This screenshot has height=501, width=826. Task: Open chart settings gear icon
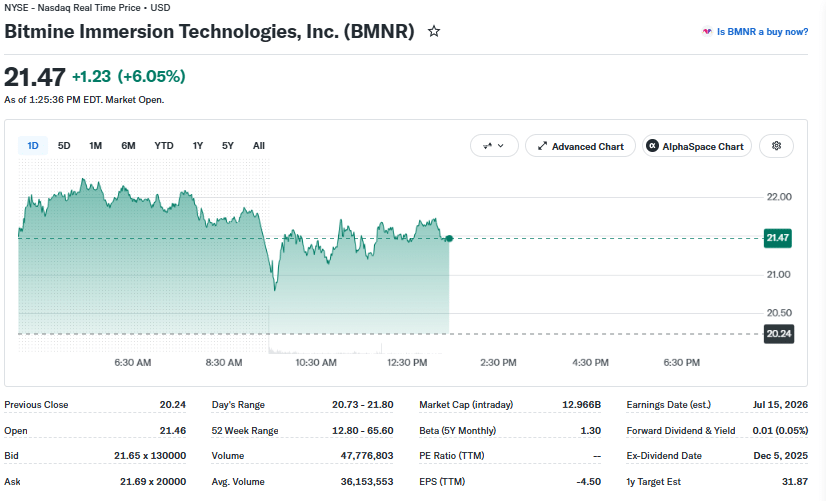(776, 146)
